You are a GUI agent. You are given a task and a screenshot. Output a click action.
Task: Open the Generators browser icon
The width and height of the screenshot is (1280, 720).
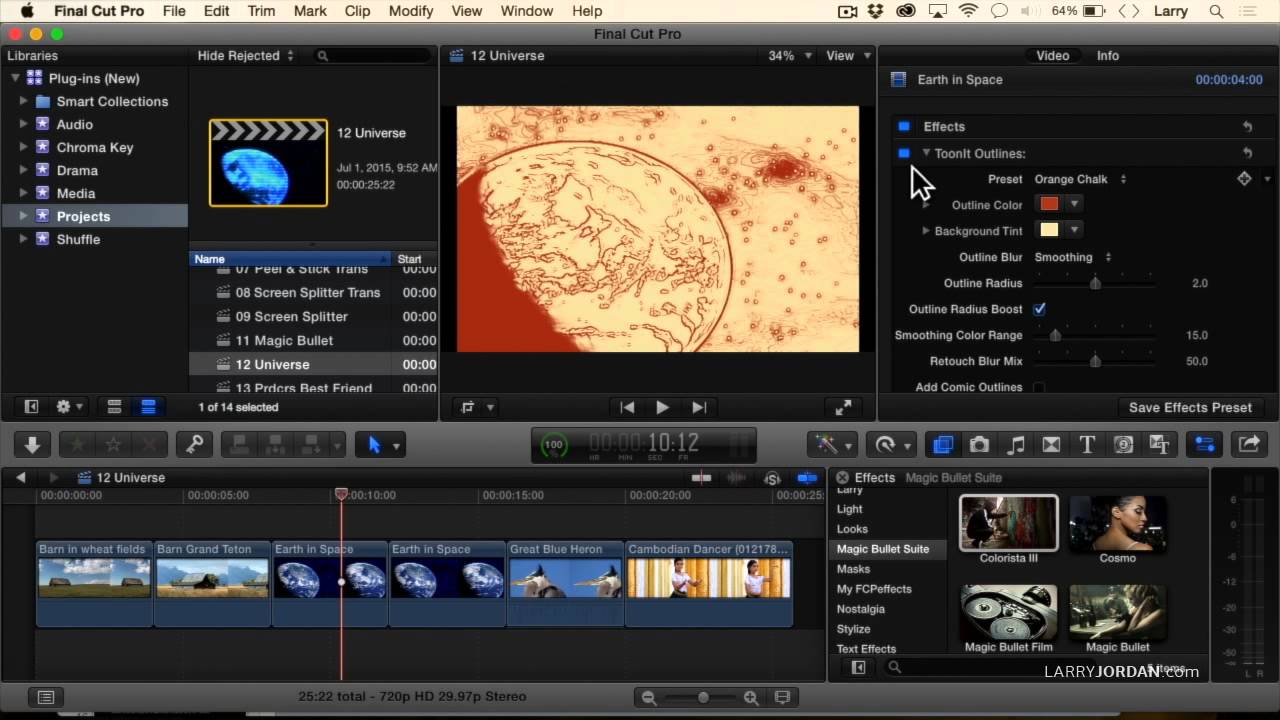click(x=1123, y=445)
